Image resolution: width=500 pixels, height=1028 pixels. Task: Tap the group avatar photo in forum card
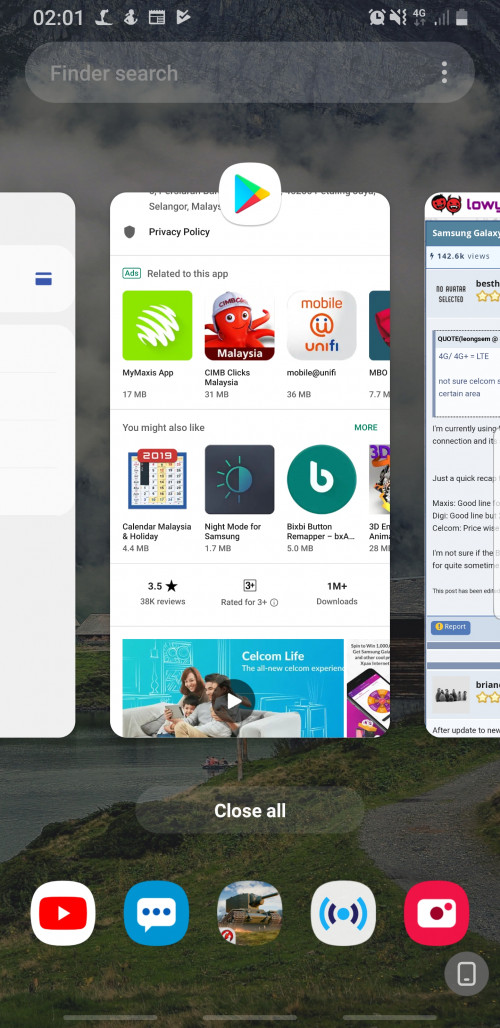450,694
